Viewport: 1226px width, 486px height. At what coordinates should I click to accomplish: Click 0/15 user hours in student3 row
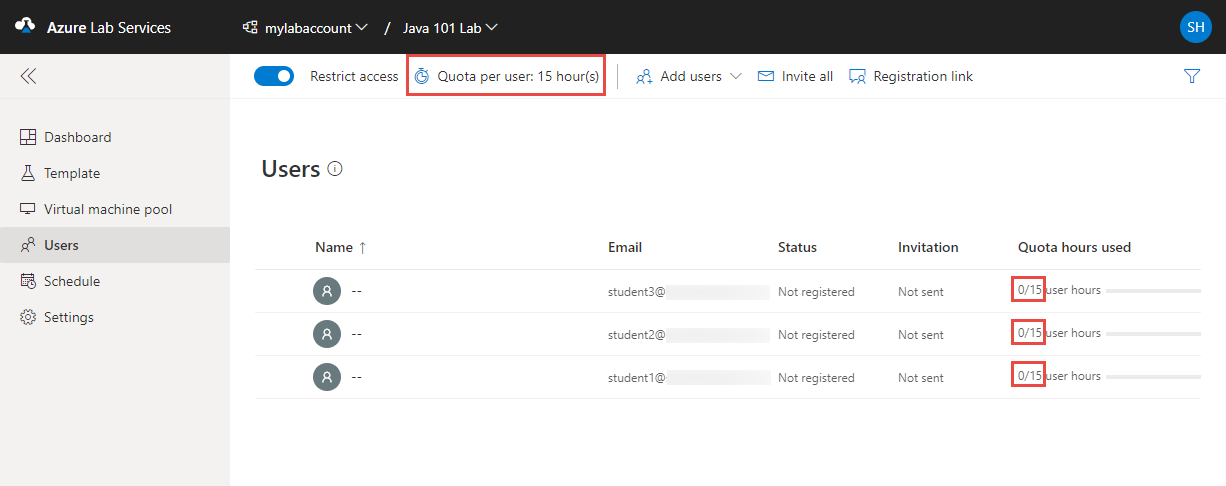pos(1059,290)
